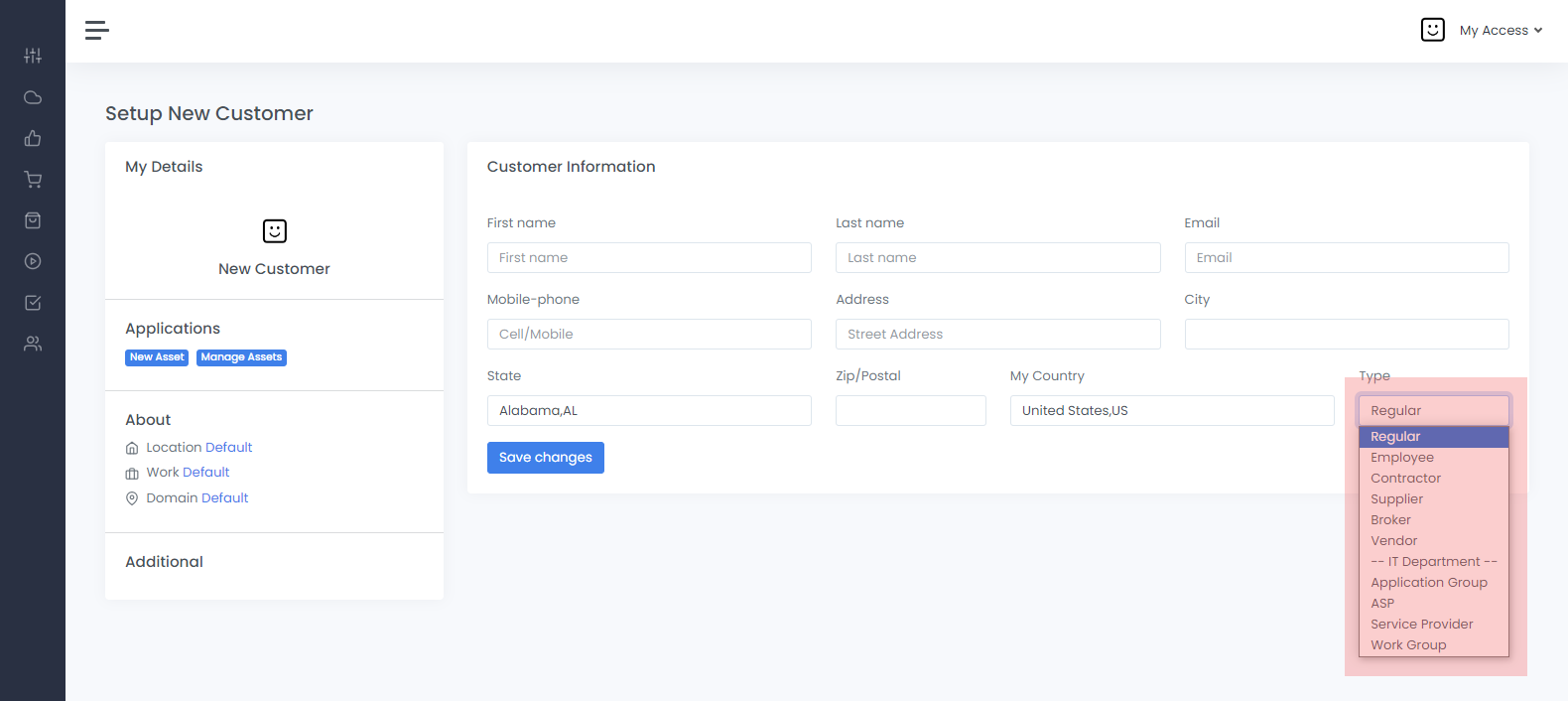Open the check-square tasks sidebar icon
The width and height of the screenshot is (1568, 701).
click(33, 303)
